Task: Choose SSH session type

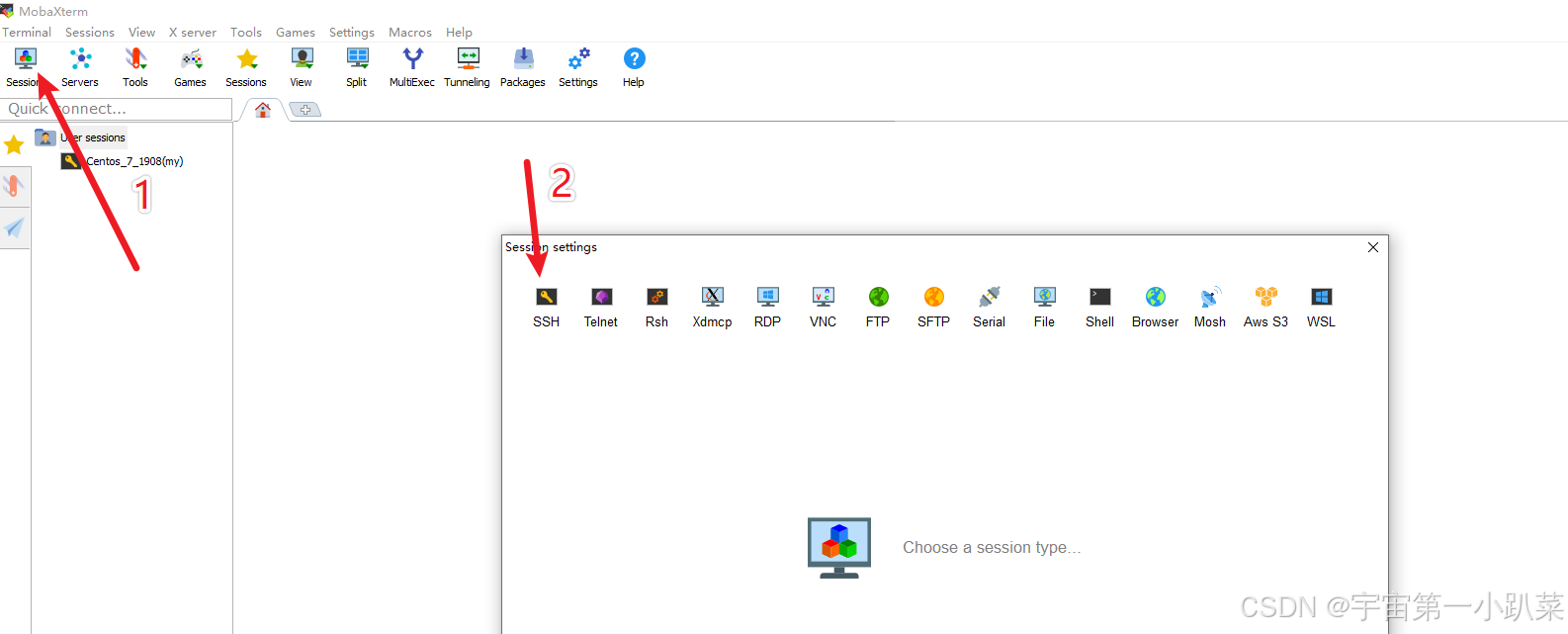Action: tap(547, 308)
